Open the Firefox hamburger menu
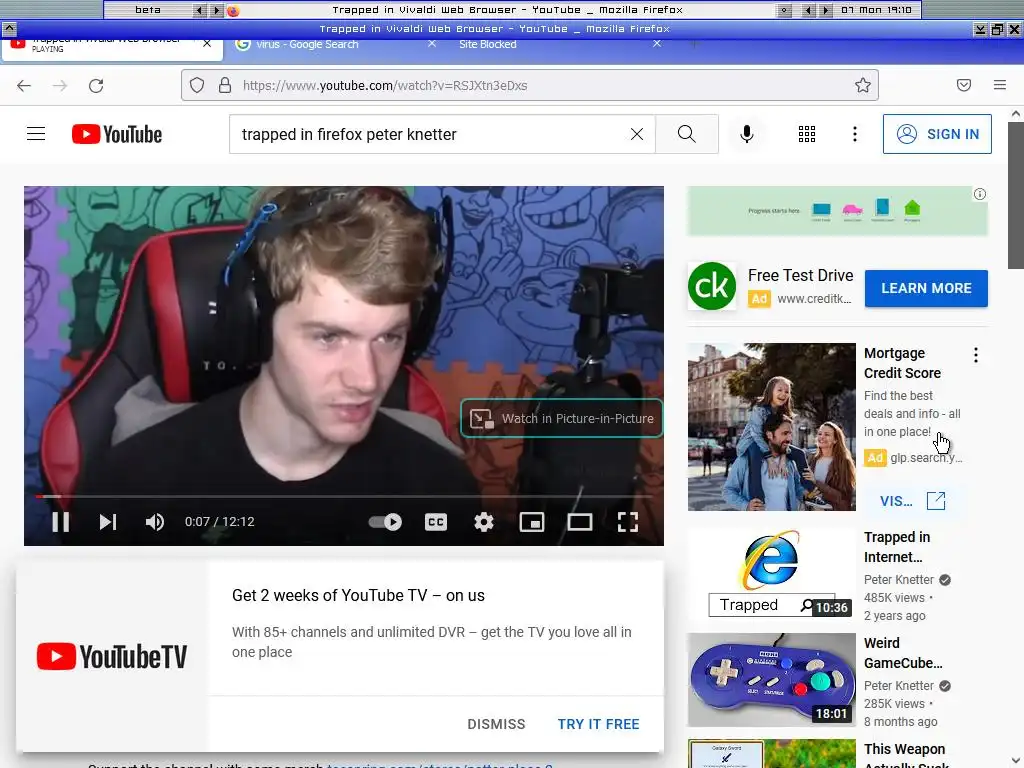Image resolution: width=1024 pixels, height=768 pixels. tap(1000, 85)
